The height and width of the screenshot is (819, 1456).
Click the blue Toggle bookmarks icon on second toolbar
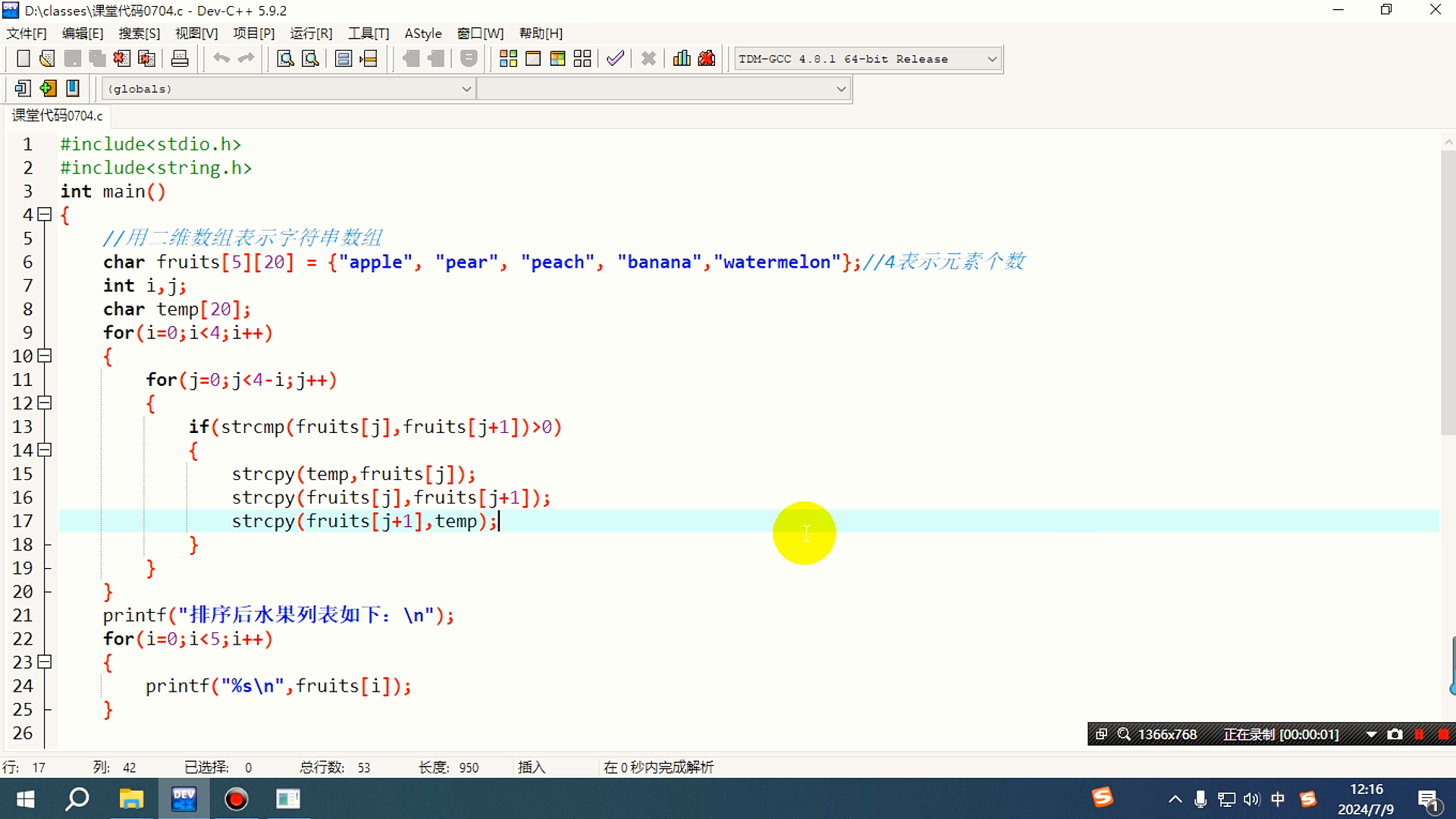73,89
